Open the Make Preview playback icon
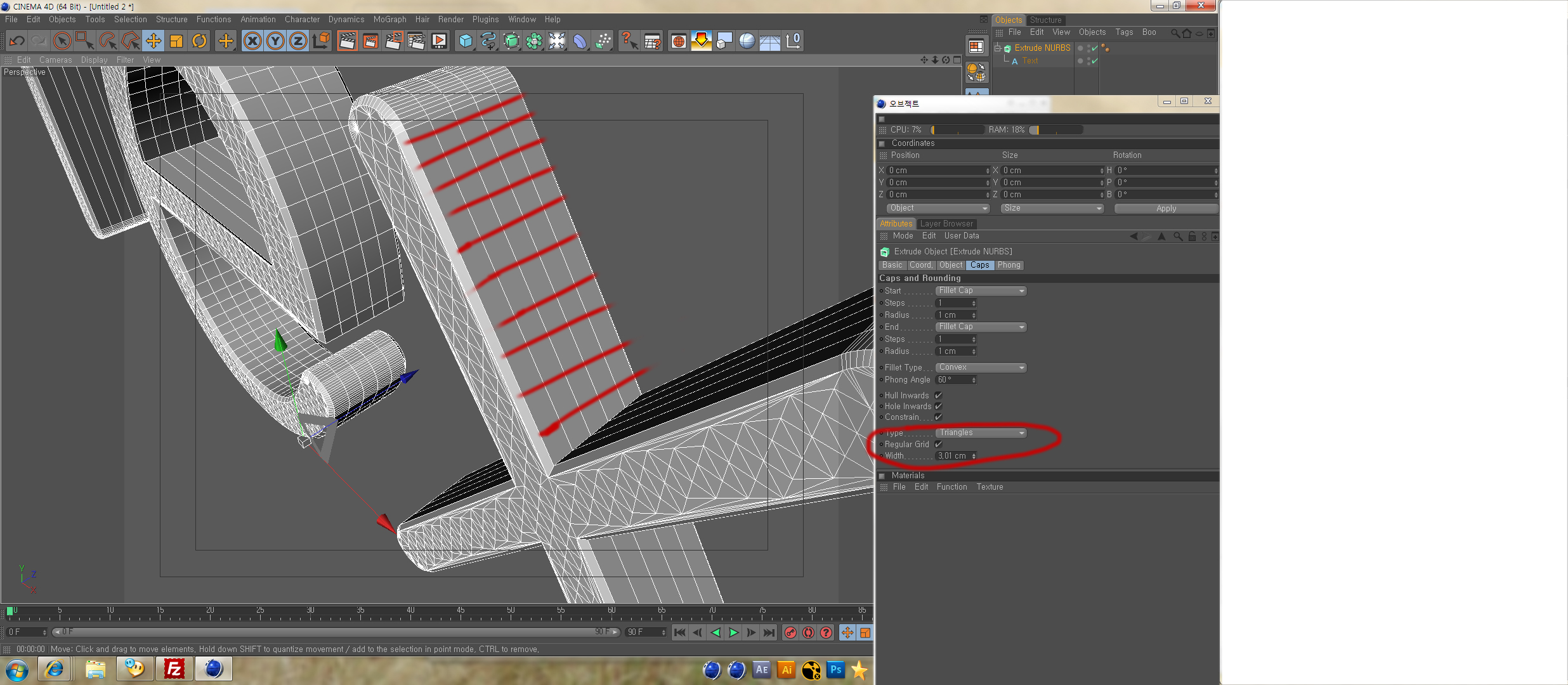Viewport: 1568px width, 685px height. tap(439, 41)
